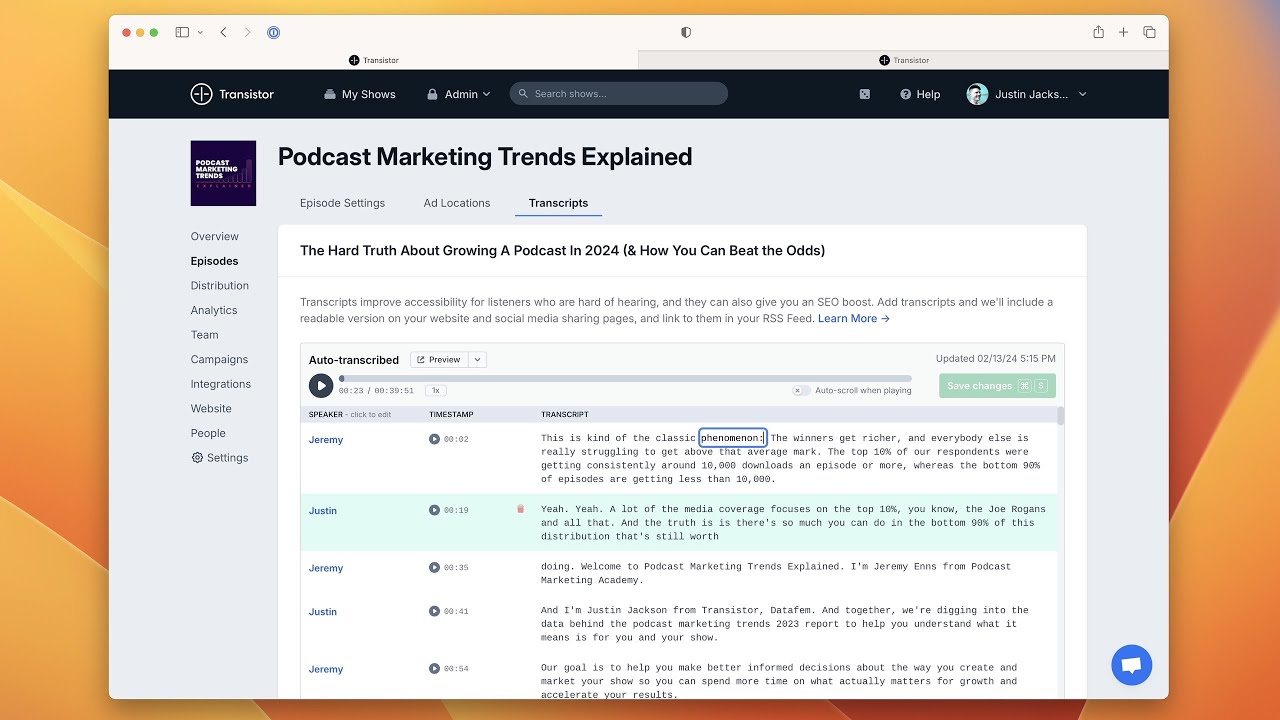
Task: Play segment at timestamp 00:54
Action: (434, 669)
